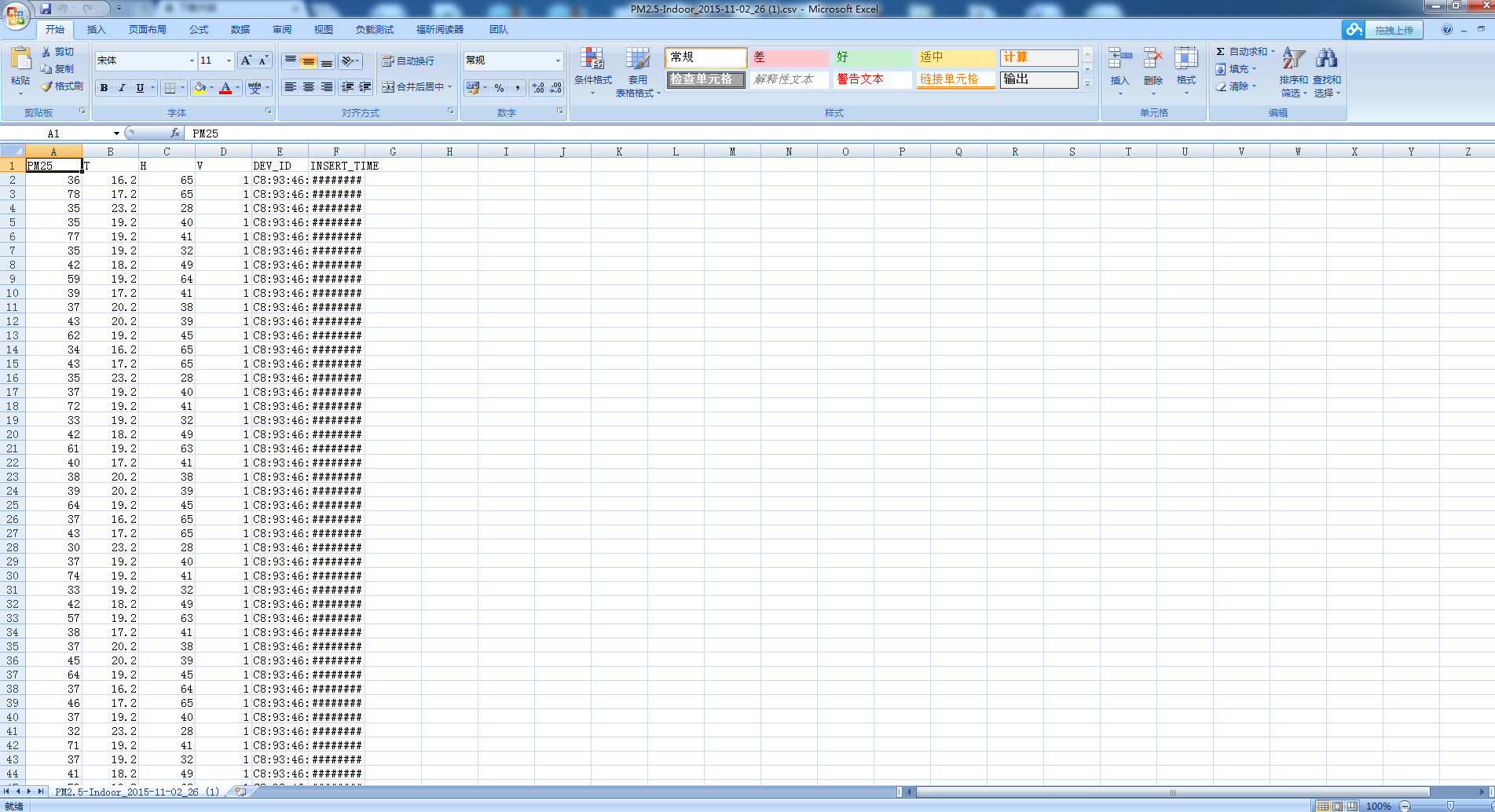Select the Format Painter brush icon

click(x=47, y=86)
